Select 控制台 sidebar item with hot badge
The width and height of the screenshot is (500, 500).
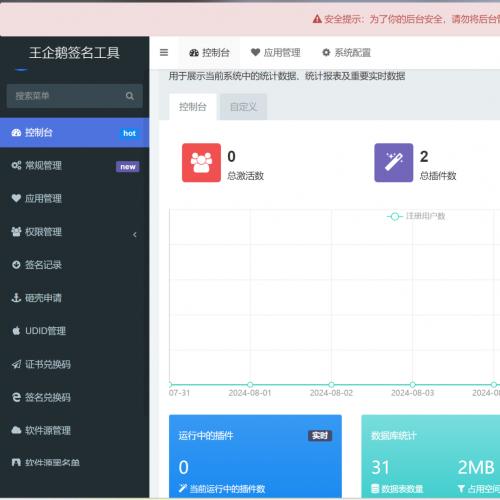click(75, 133)
